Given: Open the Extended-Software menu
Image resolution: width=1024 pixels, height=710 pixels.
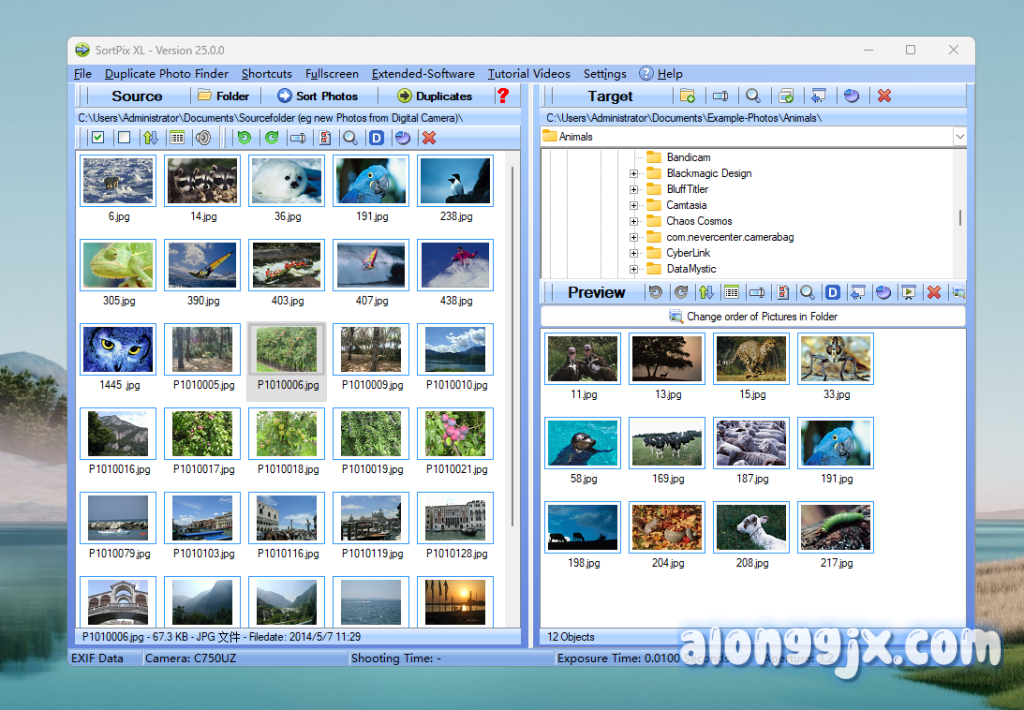Looking at the screenshot, I should point(423,73).
